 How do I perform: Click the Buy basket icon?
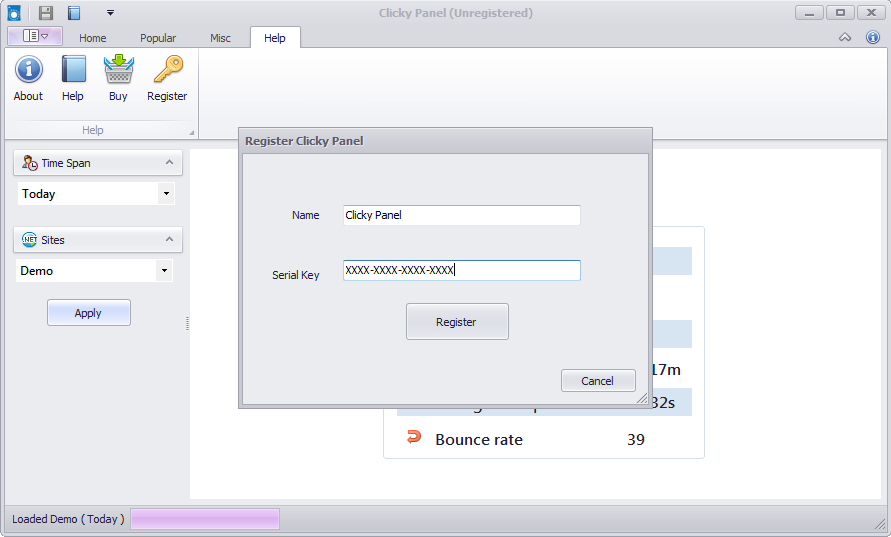coord(118,69)
